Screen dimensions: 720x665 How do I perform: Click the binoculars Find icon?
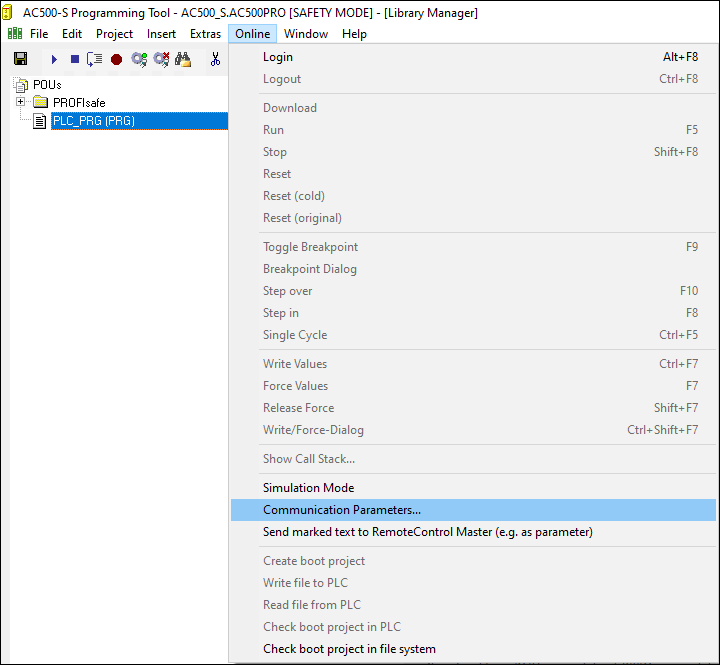point(183,59)
